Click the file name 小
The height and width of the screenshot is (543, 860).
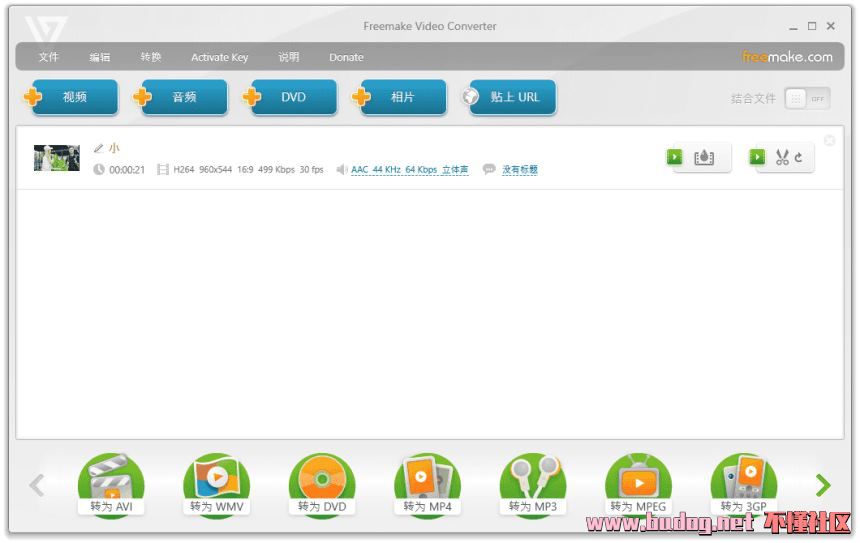pyautogui.click(x=114, y=148)
